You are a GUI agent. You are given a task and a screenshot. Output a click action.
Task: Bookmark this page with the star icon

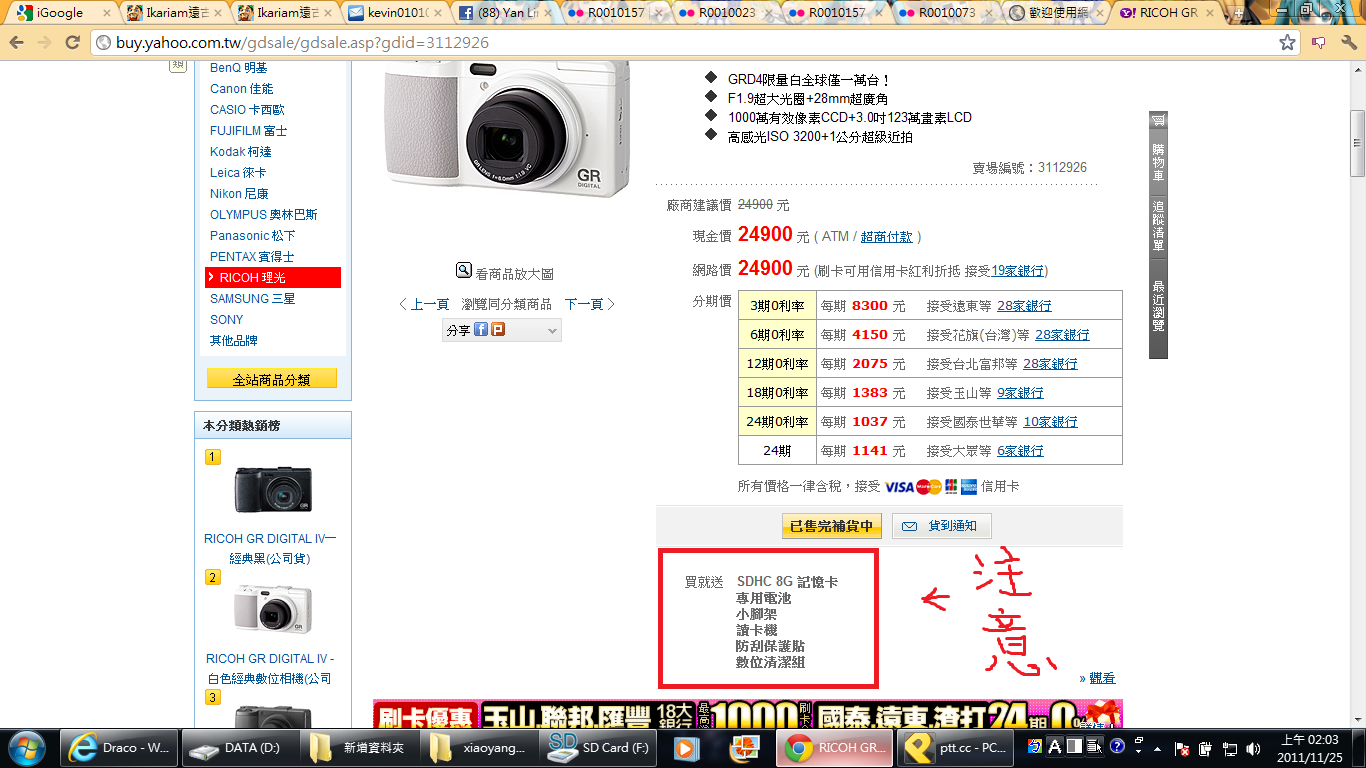tap(1287, 43)
